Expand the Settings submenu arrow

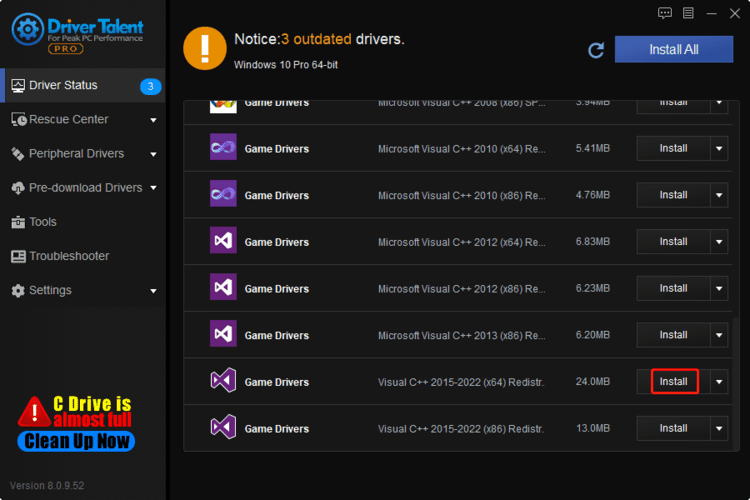153,291
